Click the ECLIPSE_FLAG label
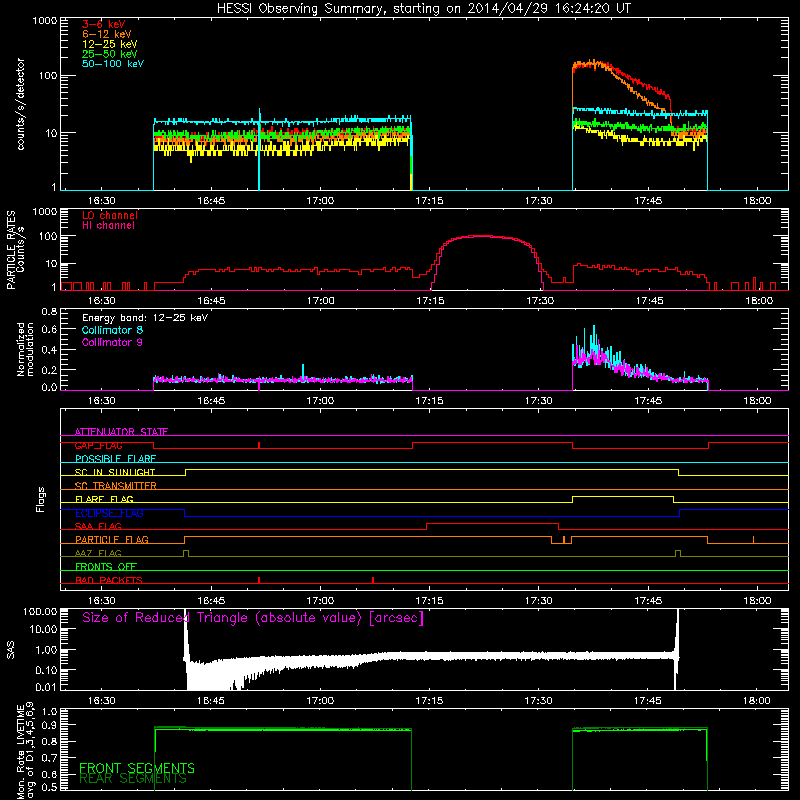The width and height of the screenshot is (800, 800). point(109,513)
